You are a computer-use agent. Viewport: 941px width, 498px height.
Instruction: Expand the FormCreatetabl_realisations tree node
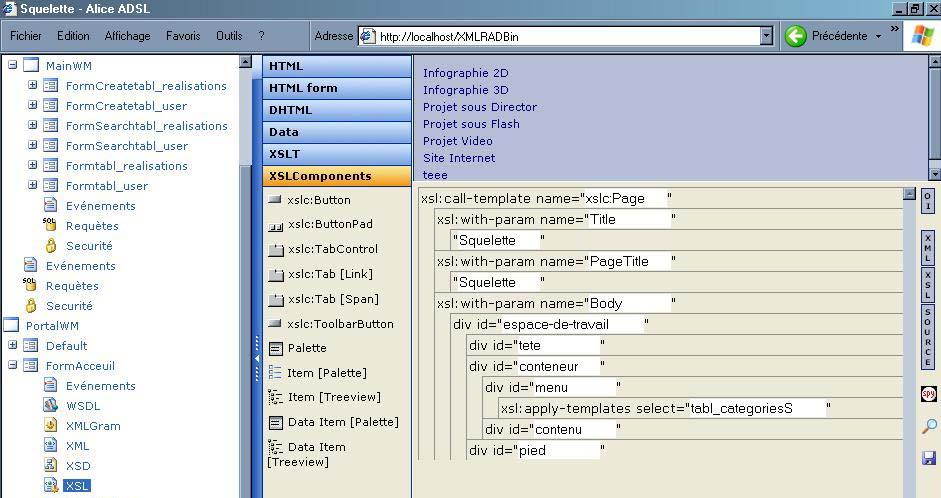point(32,85)
